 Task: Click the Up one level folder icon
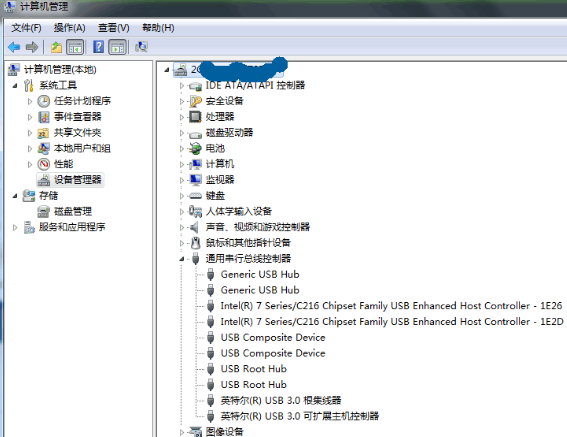tap(56, 47)
